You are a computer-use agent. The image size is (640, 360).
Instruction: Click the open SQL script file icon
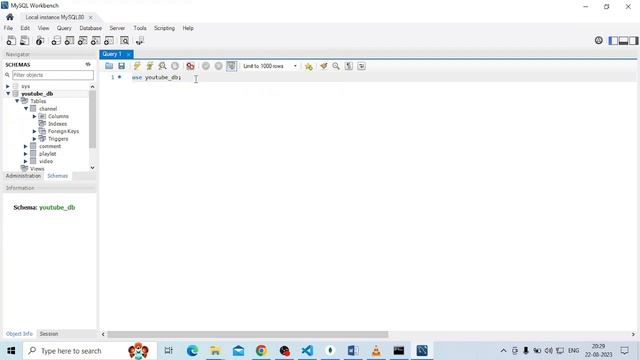(24, 40)
